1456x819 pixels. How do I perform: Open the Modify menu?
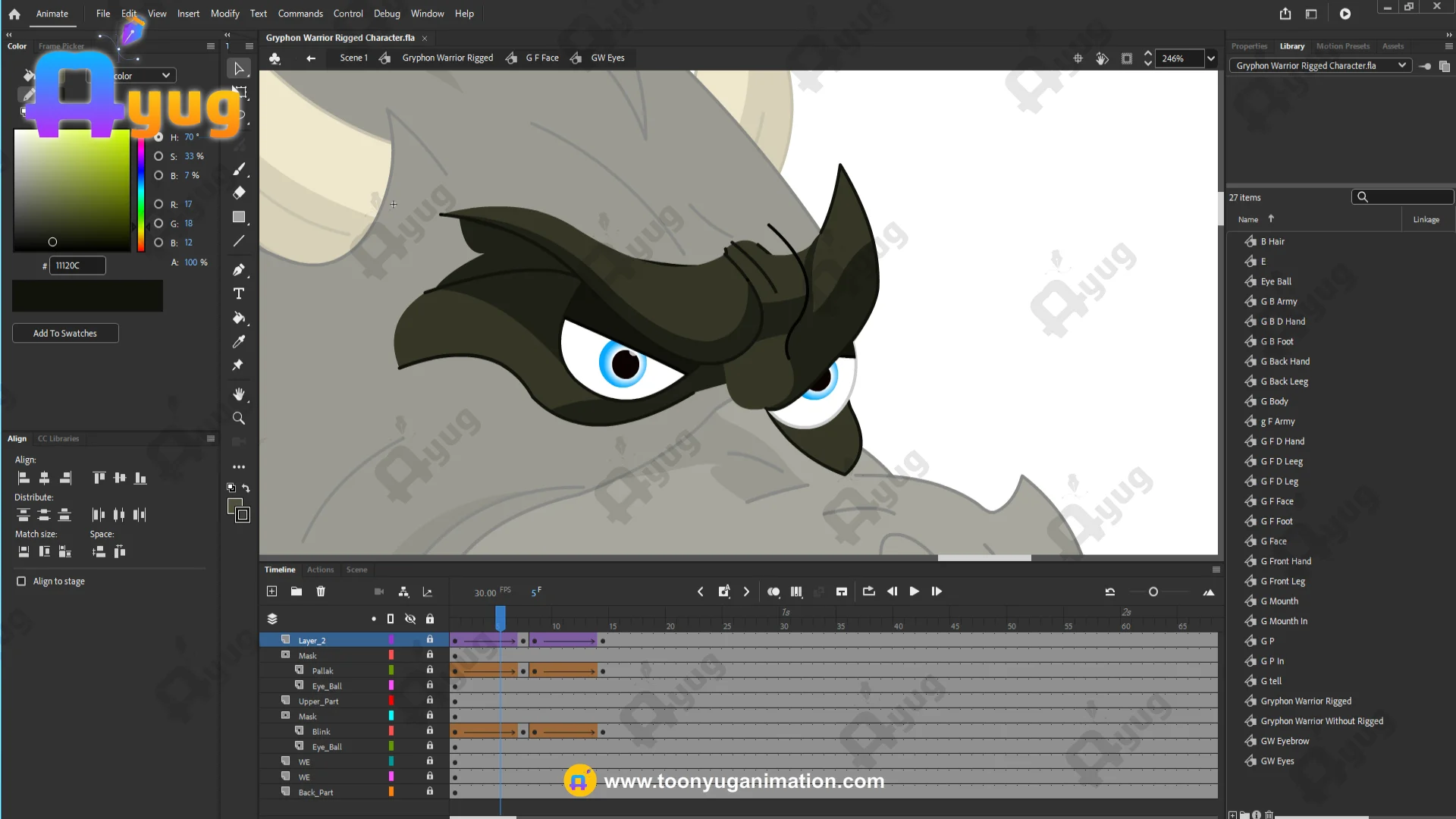(224, 14)
